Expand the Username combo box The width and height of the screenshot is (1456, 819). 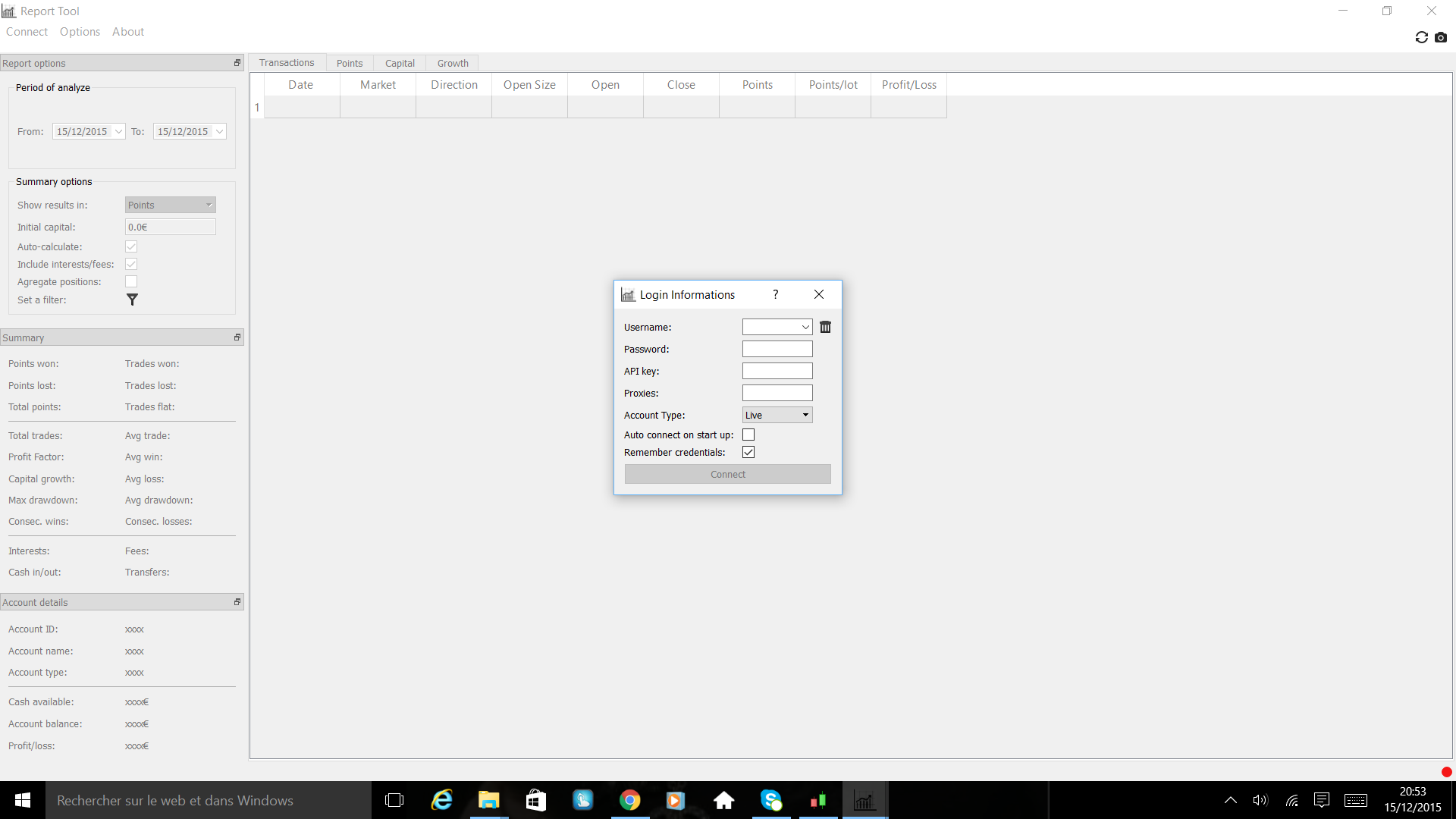click(805, 327)
